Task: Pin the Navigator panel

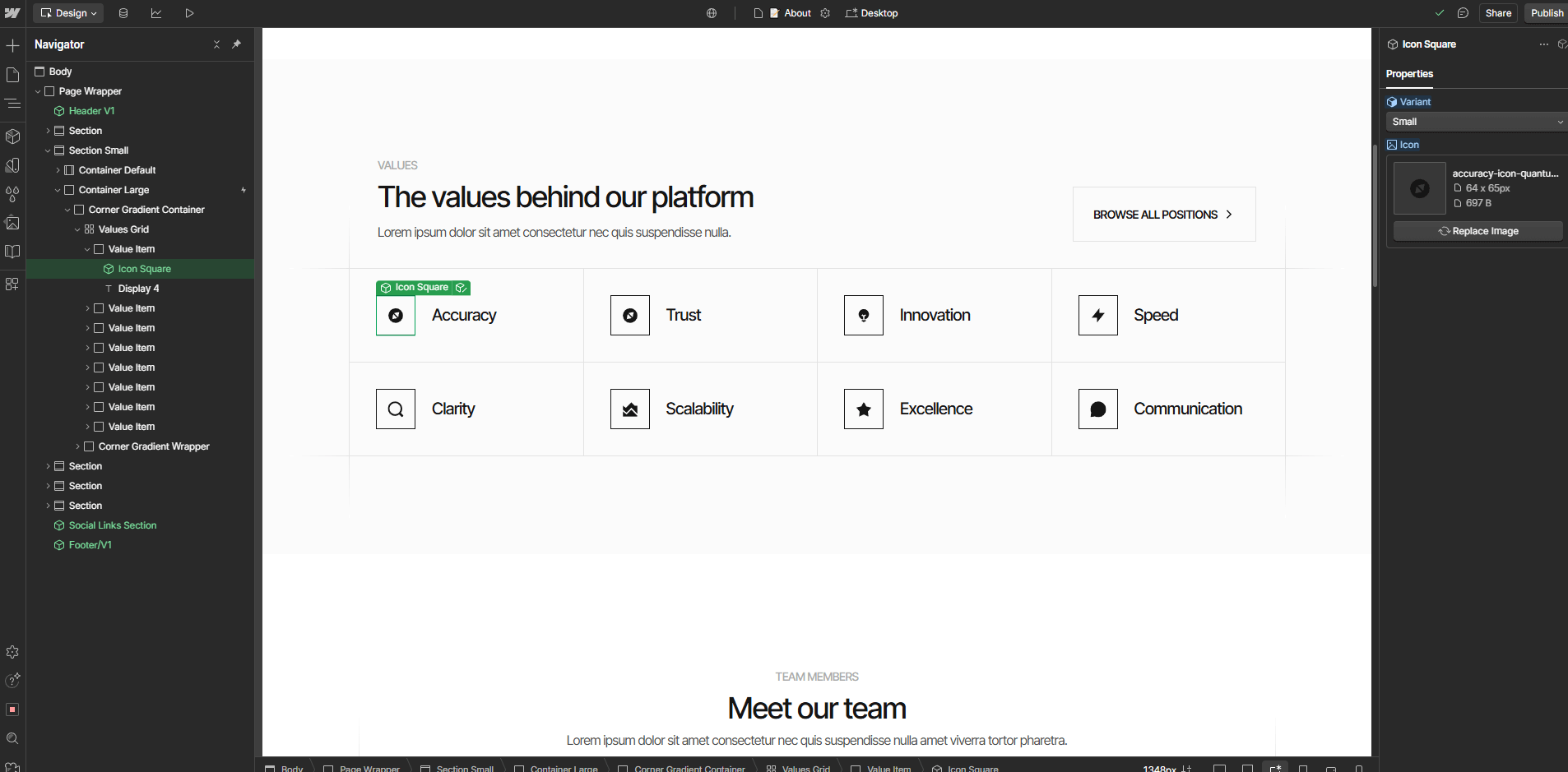Action: click(x=237, y=44)
